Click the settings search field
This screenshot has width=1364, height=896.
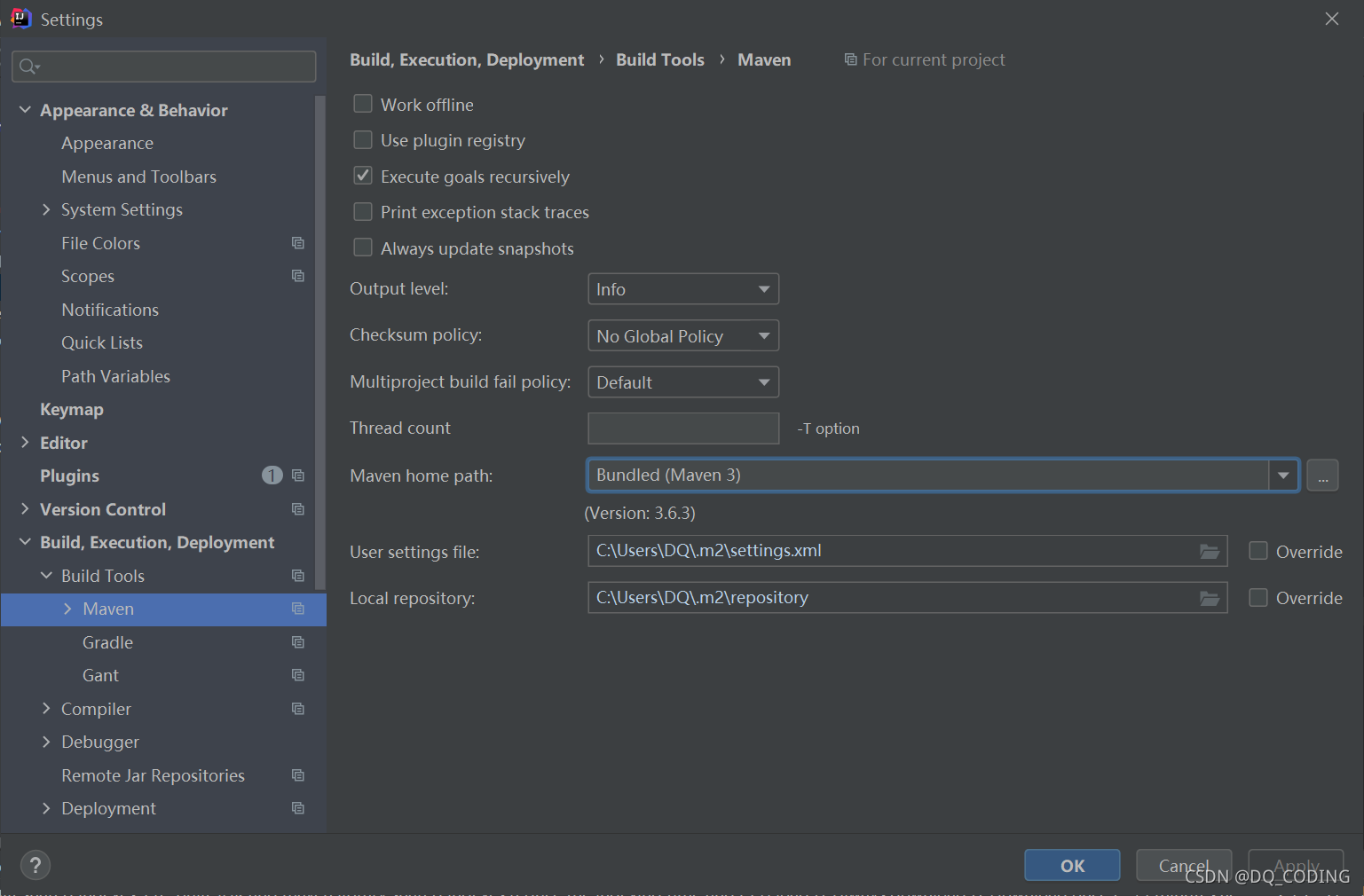tap(164, 67)
